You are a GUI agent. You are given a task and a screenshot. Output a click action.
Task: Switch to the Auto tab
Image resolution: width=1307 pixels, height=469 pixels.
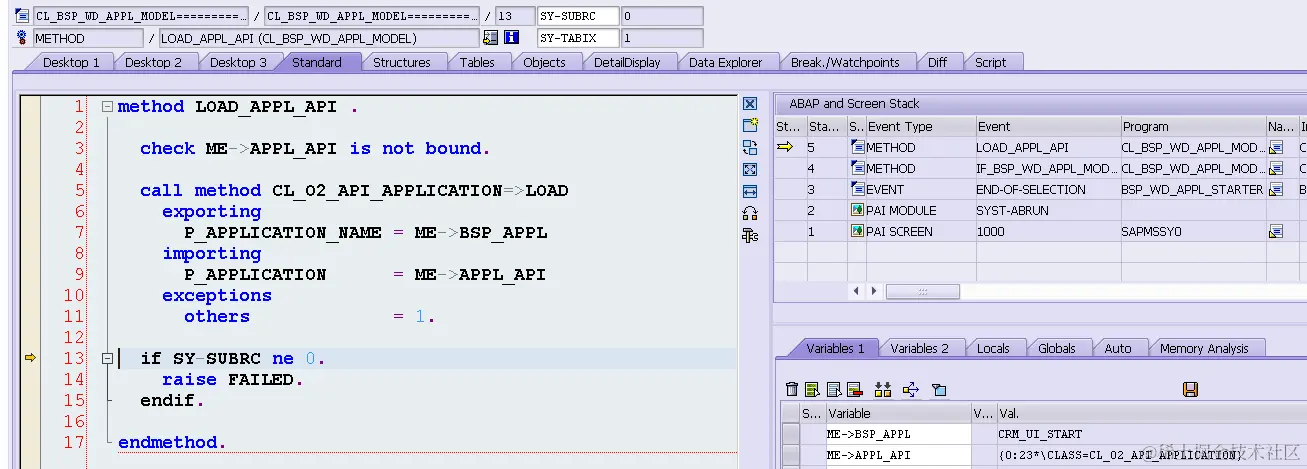click(1118, 348)
